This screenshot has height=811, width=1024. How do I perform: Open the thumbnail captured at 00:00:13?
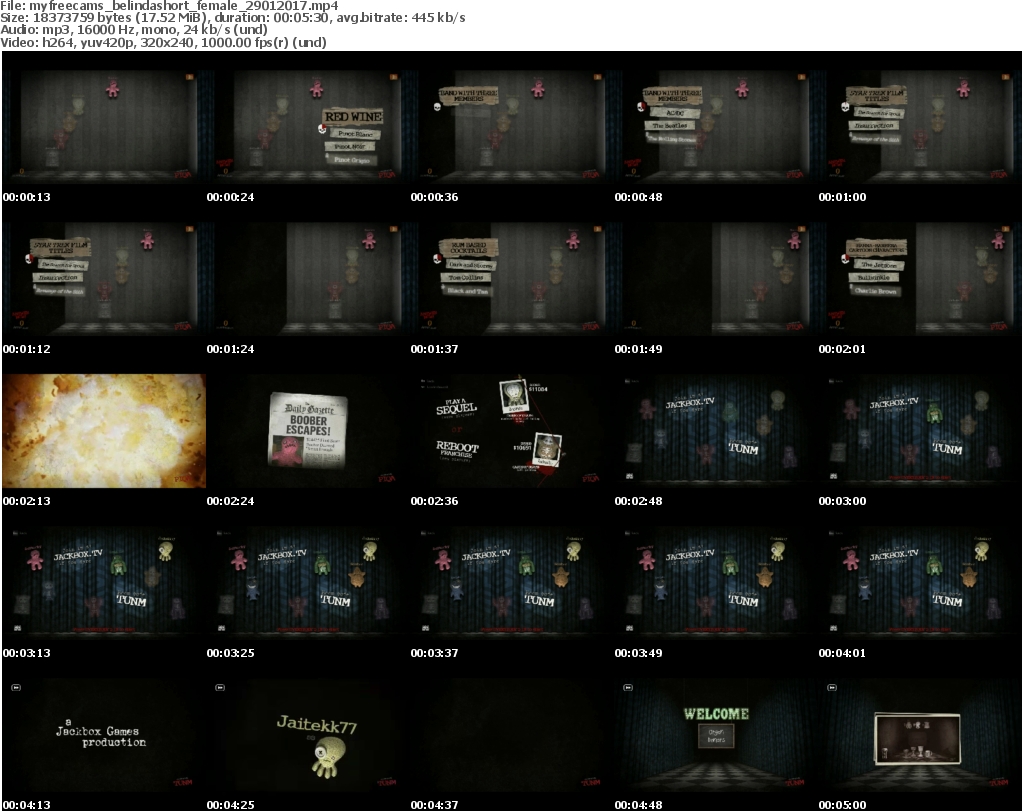(x=104, y=127)
